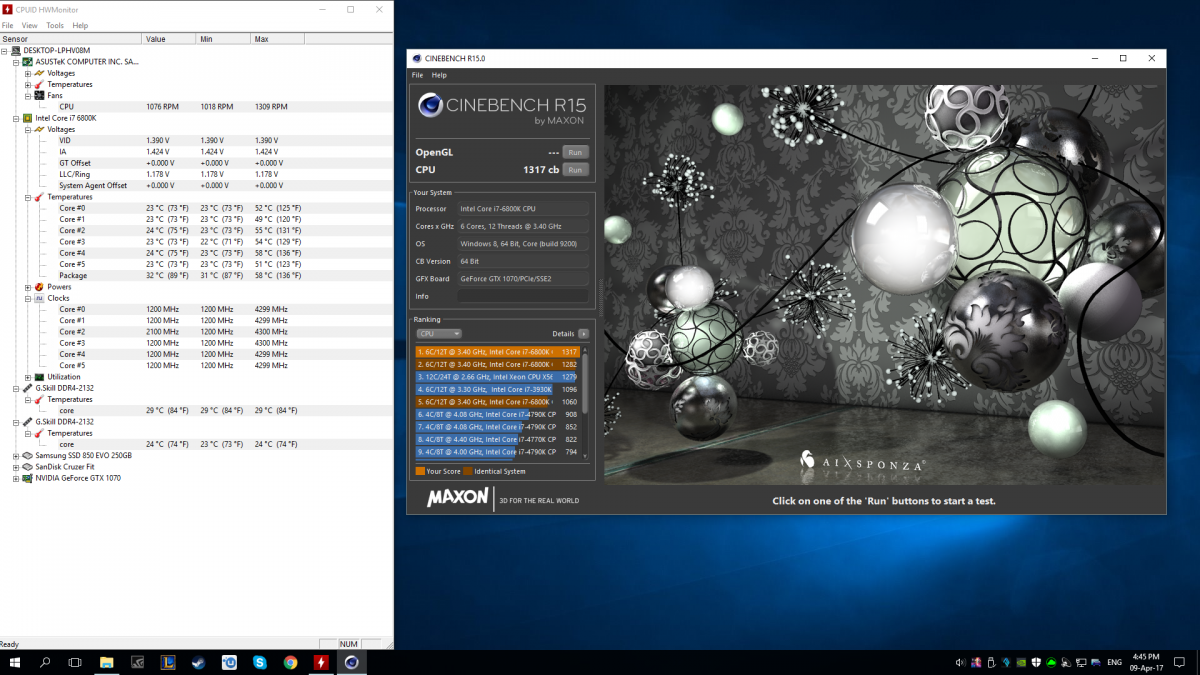The width and height of the screenshot is (1200, 675).
Task: Open Cinebench's Help menu
Action: (x=439, y=75)
